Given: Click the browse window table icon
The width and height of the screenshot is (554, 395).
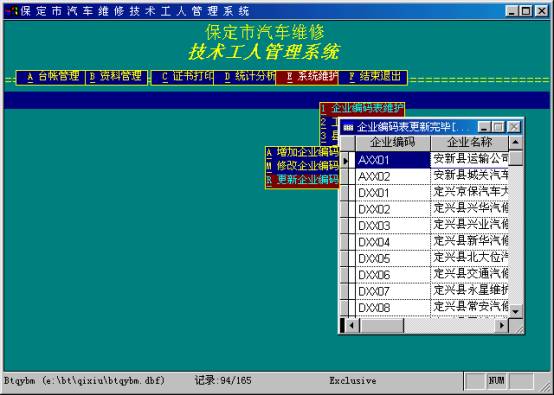Looking at the screenshot, I should (x=348, y=127).
